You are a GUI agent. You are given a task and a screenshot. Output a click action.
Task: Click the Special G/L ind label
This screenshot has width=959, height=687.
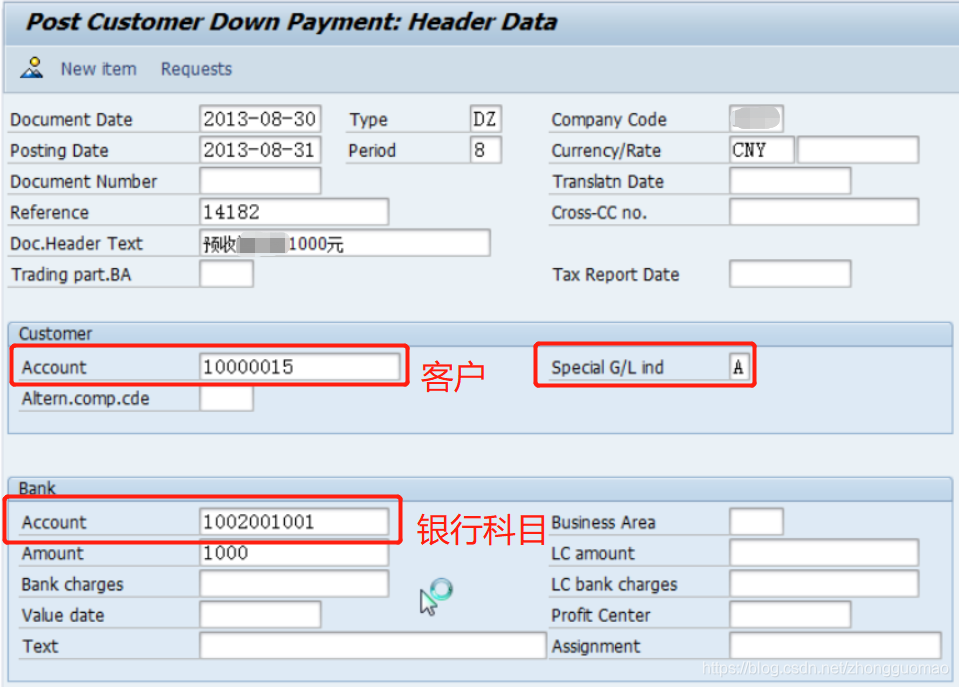coord(607,368)
